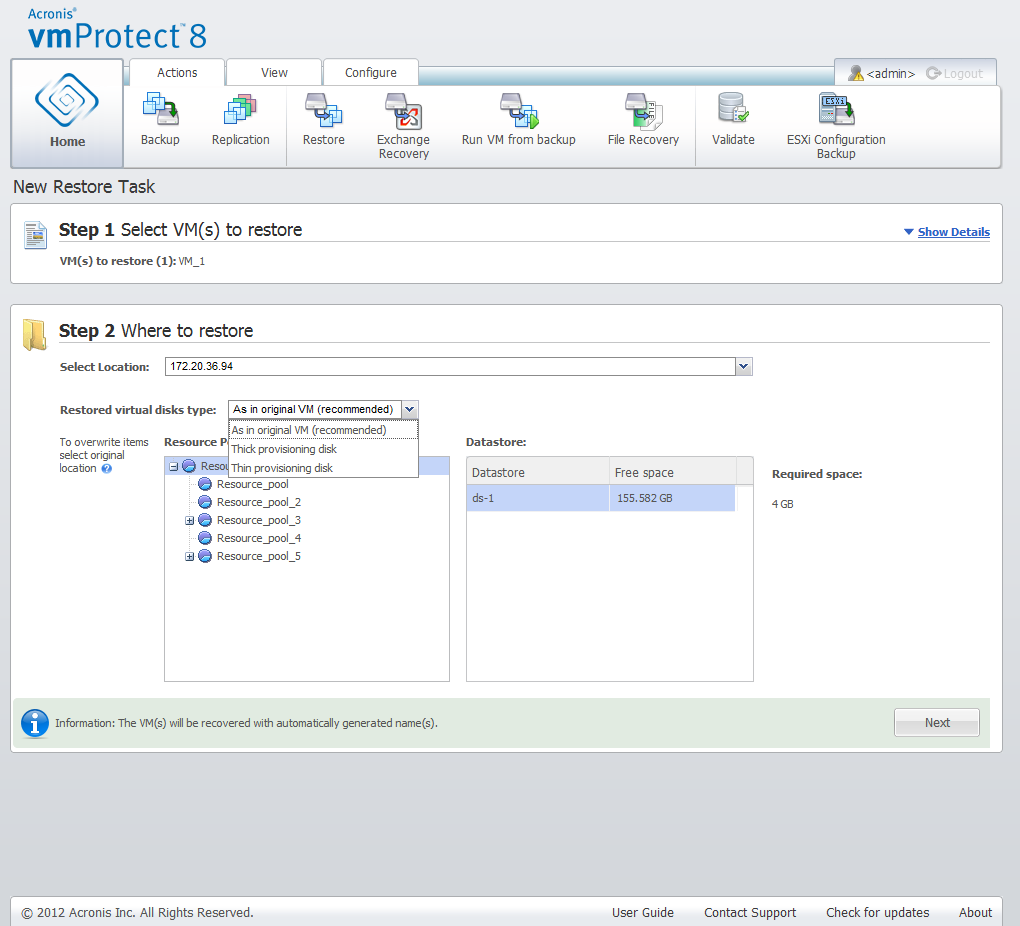The width and height of the screenshot is (1020, 926).
Task: Open the Backup tool icon
Action: (x=160, y=109)
